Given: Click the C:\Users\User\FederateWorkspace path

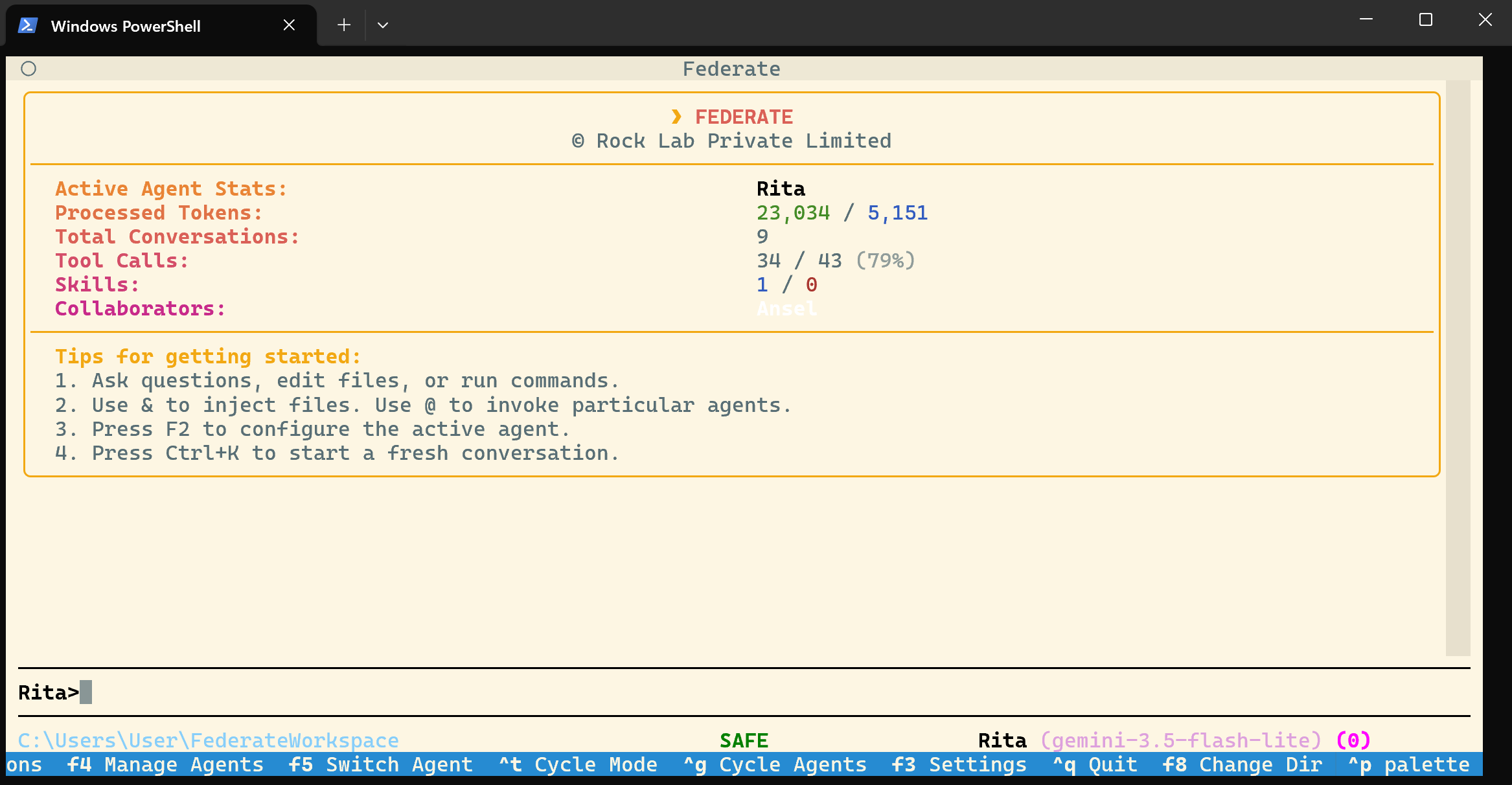Looking at the screenshot, I should click(x=208, y=740).
